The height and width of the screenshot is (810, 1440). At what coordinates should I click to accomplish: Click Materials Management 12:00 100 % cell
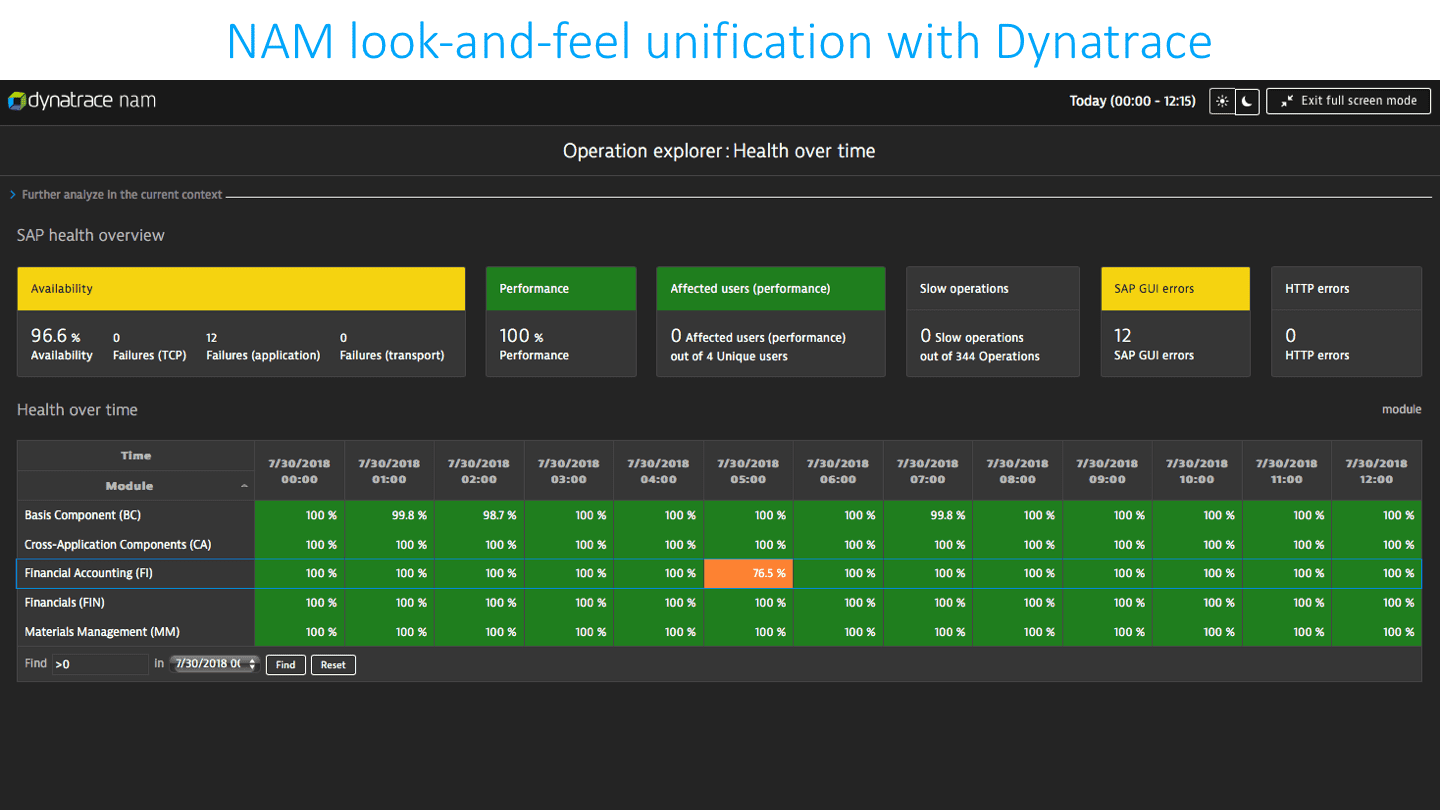point(1376,632)
